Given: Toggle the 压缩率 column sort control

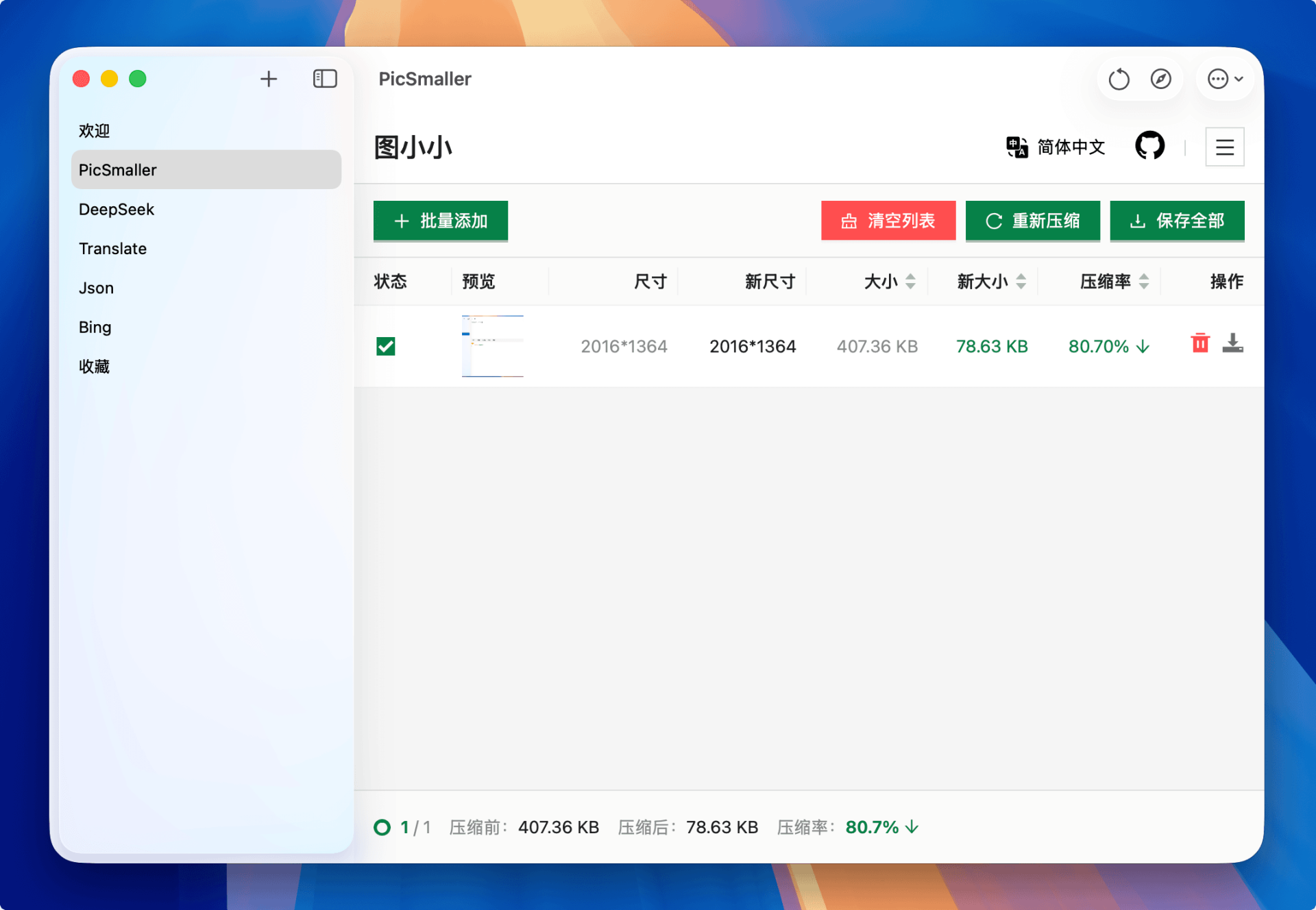Looking at the screenshot, I should coord(1143,281).
